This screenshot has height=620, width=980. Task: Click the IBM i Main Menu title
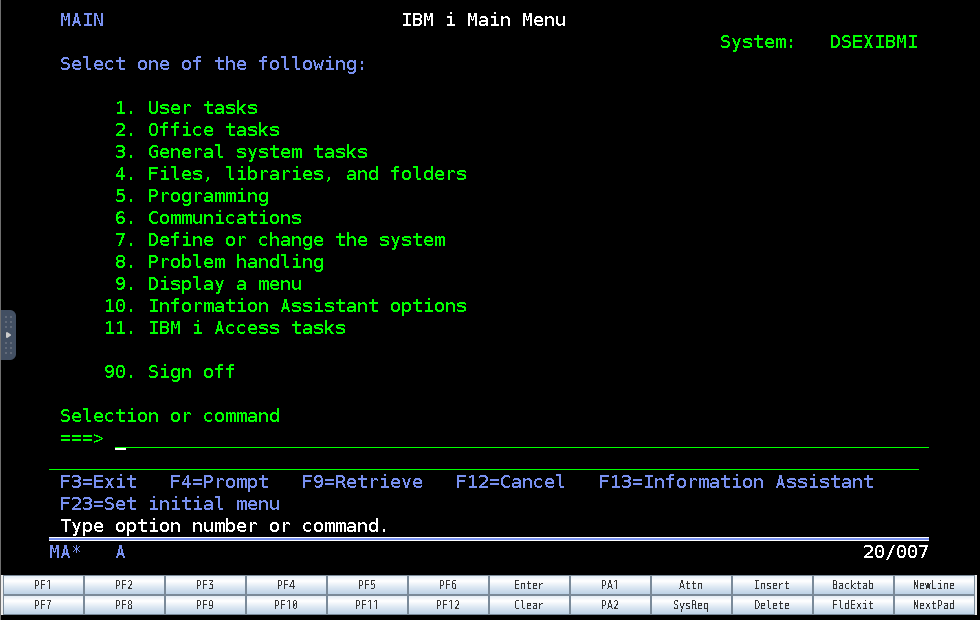click(484, 20)
